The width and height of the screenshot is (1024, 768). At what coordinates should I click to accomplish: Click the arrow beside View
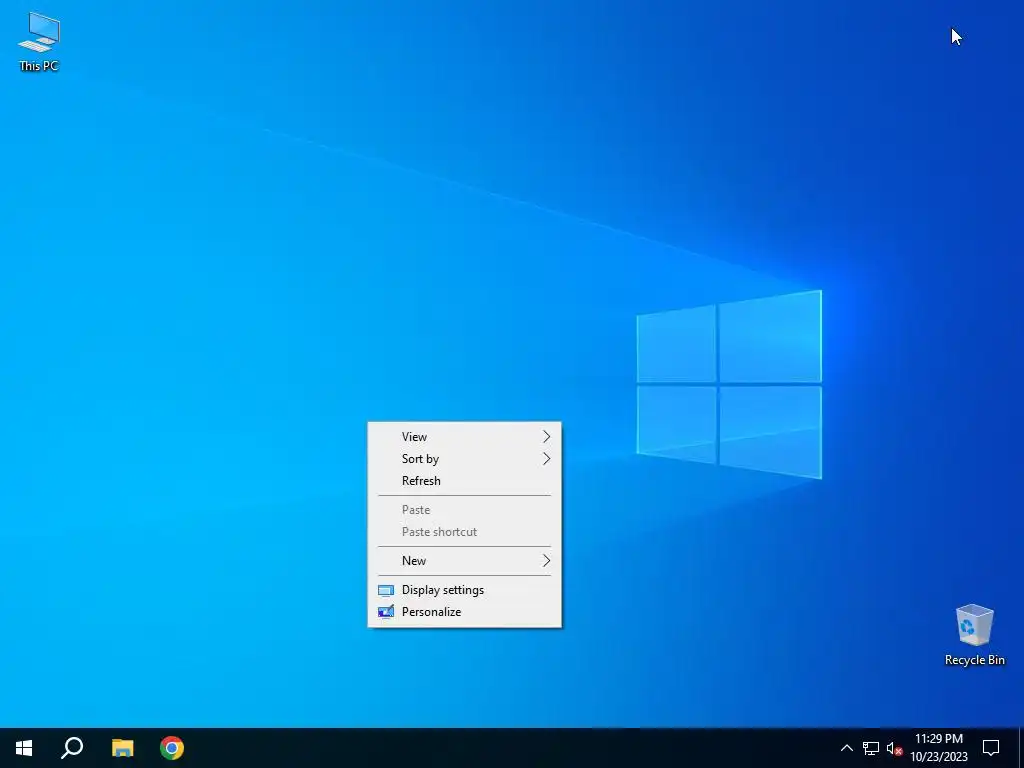click(547, 436)
